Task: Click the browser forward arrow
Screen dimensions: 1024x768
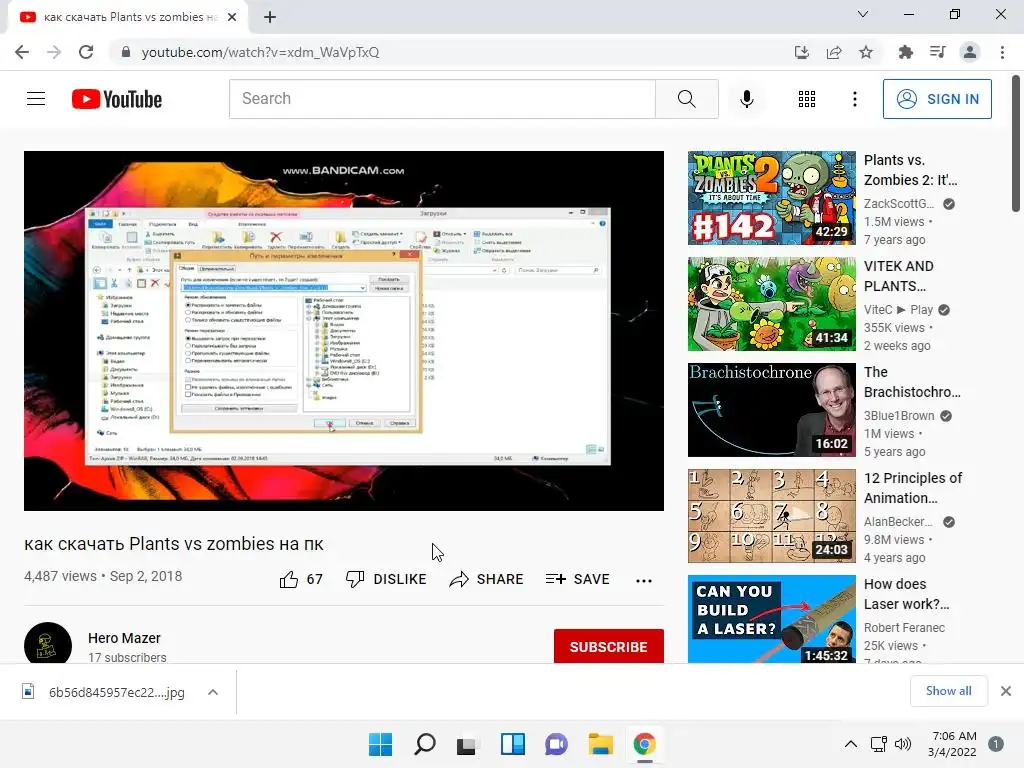Action: pos(54,52)
